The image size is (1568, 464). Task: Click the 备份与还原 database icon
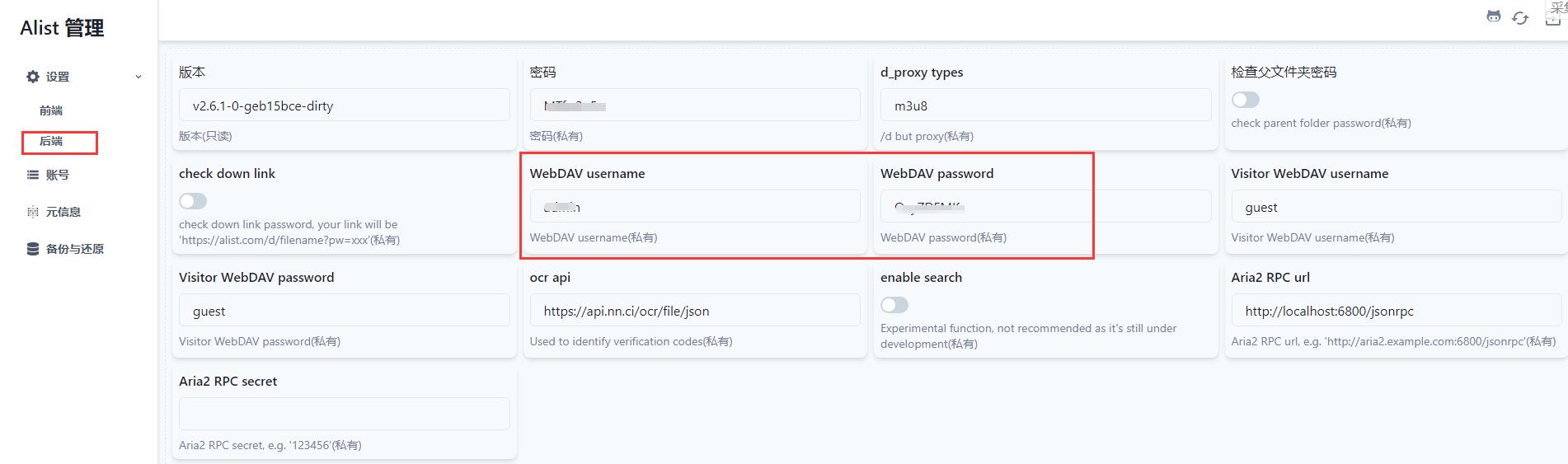[33, 249]
